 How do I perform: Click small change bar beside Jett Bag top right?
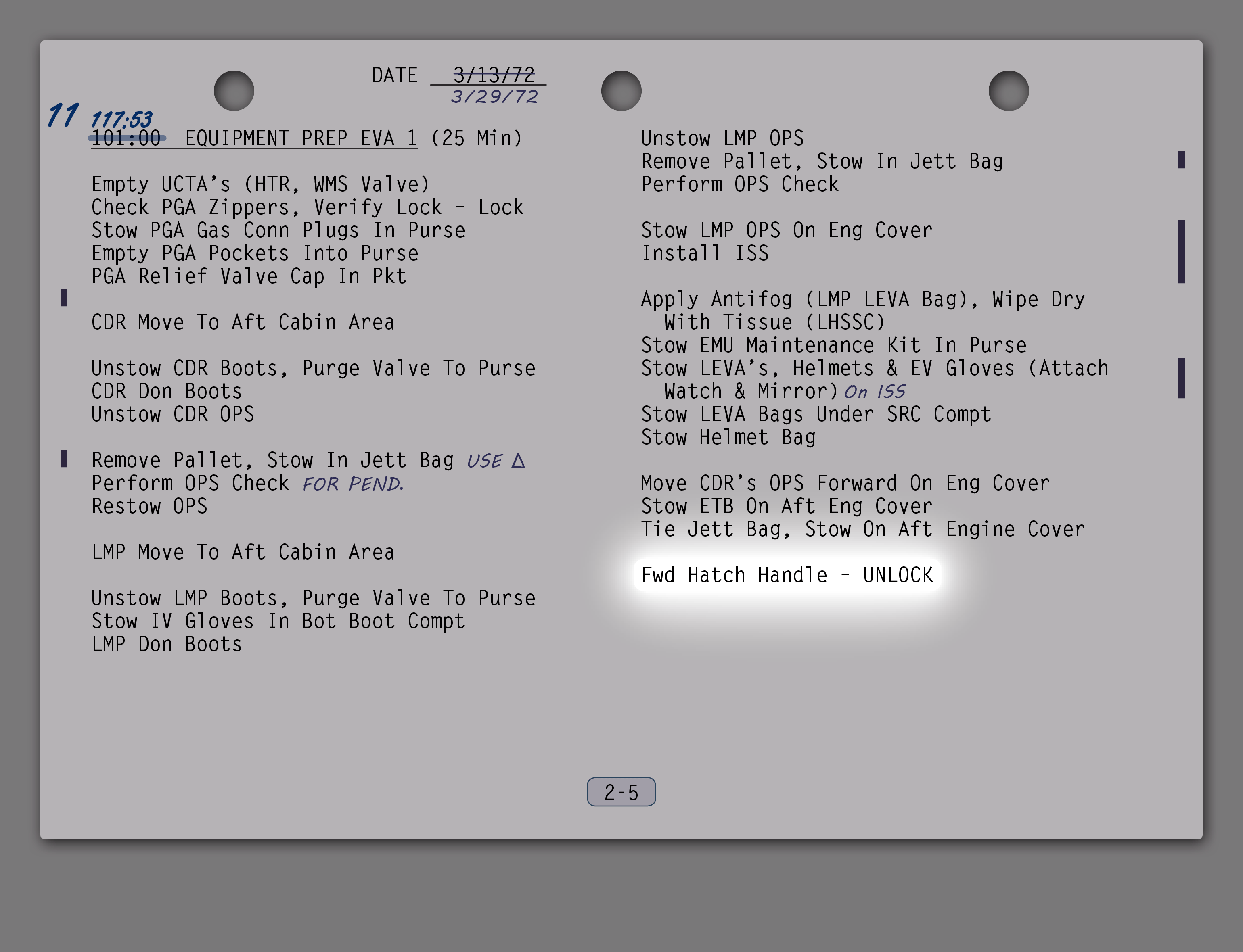pos(1182,160)
